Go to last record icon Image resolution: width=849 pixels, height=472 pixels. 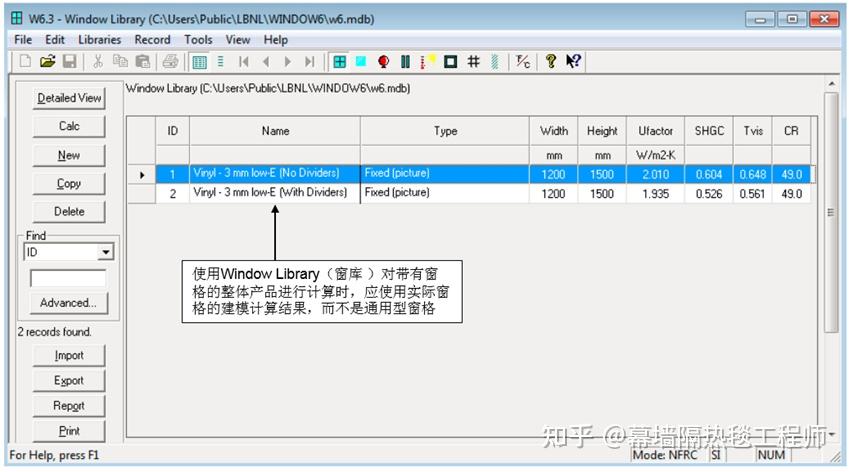309,61
